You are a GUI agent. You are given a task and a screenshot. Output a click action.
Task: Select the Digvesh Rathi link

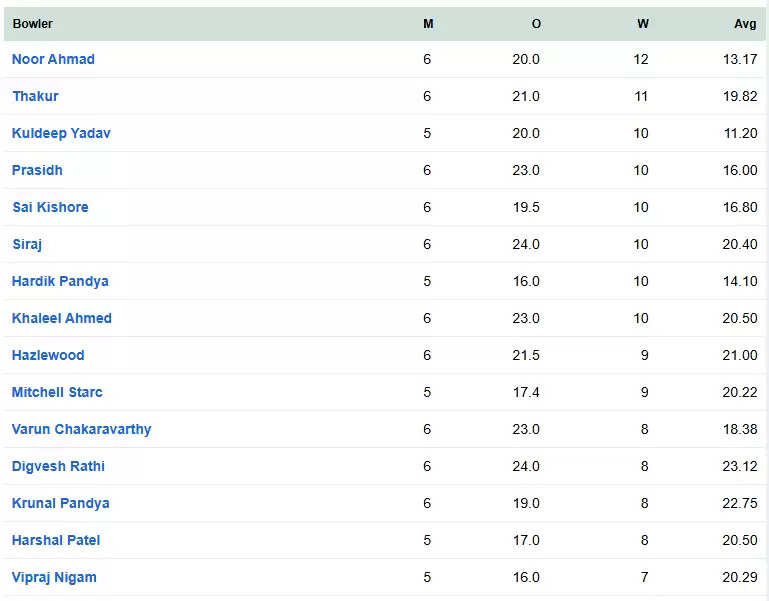click(58, 466)
